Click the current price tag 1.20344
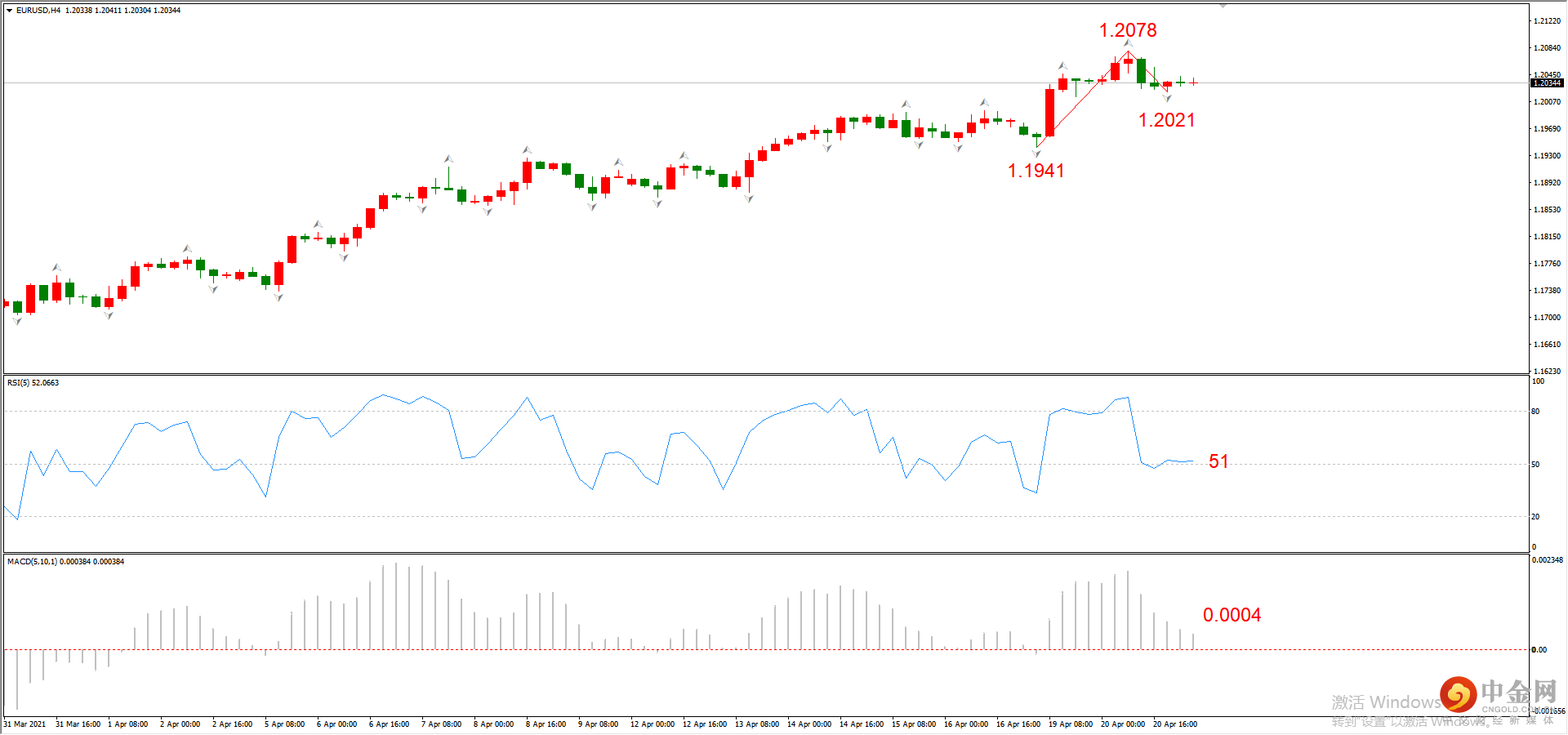The image size is (1568, 735). pos(1547,83)
